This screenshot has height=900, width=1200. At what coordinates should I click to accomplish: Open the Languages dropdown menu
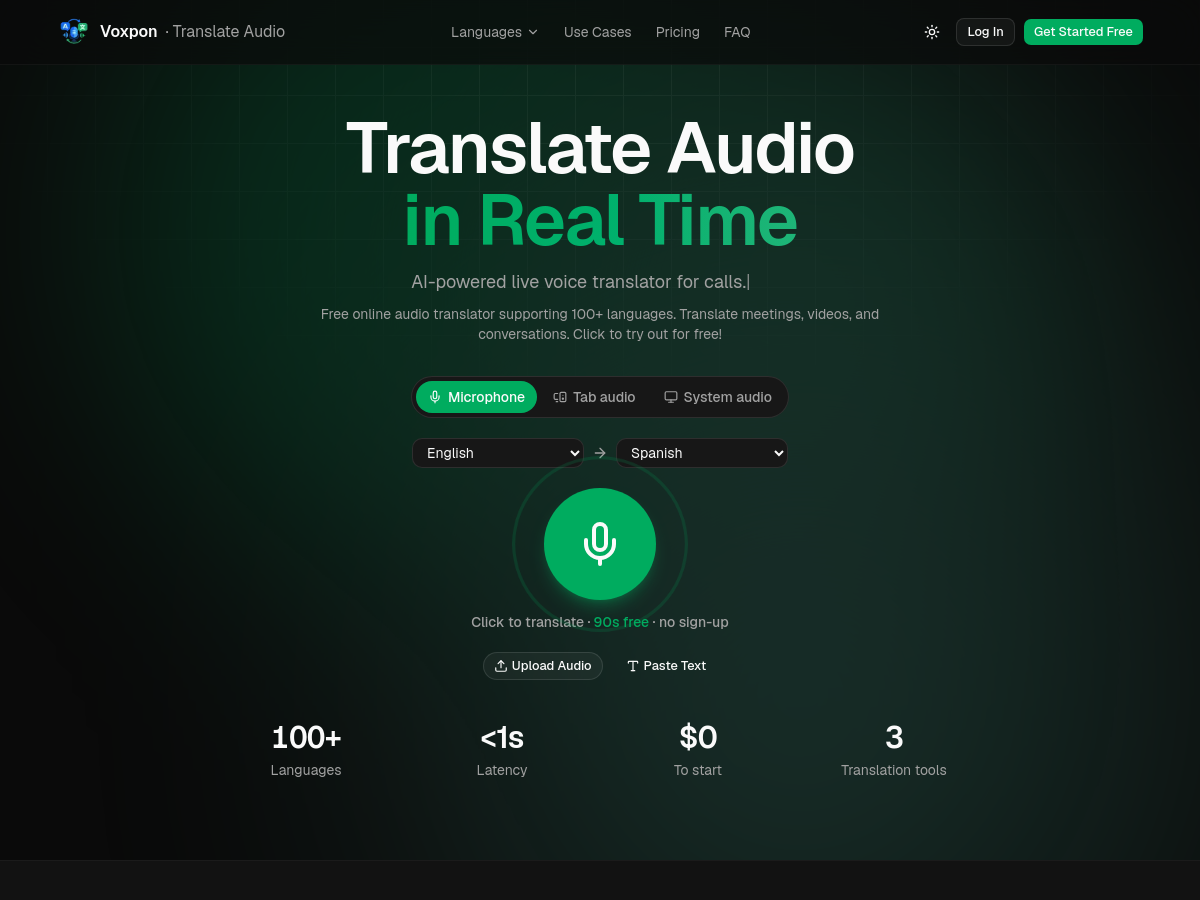(495, 32)
